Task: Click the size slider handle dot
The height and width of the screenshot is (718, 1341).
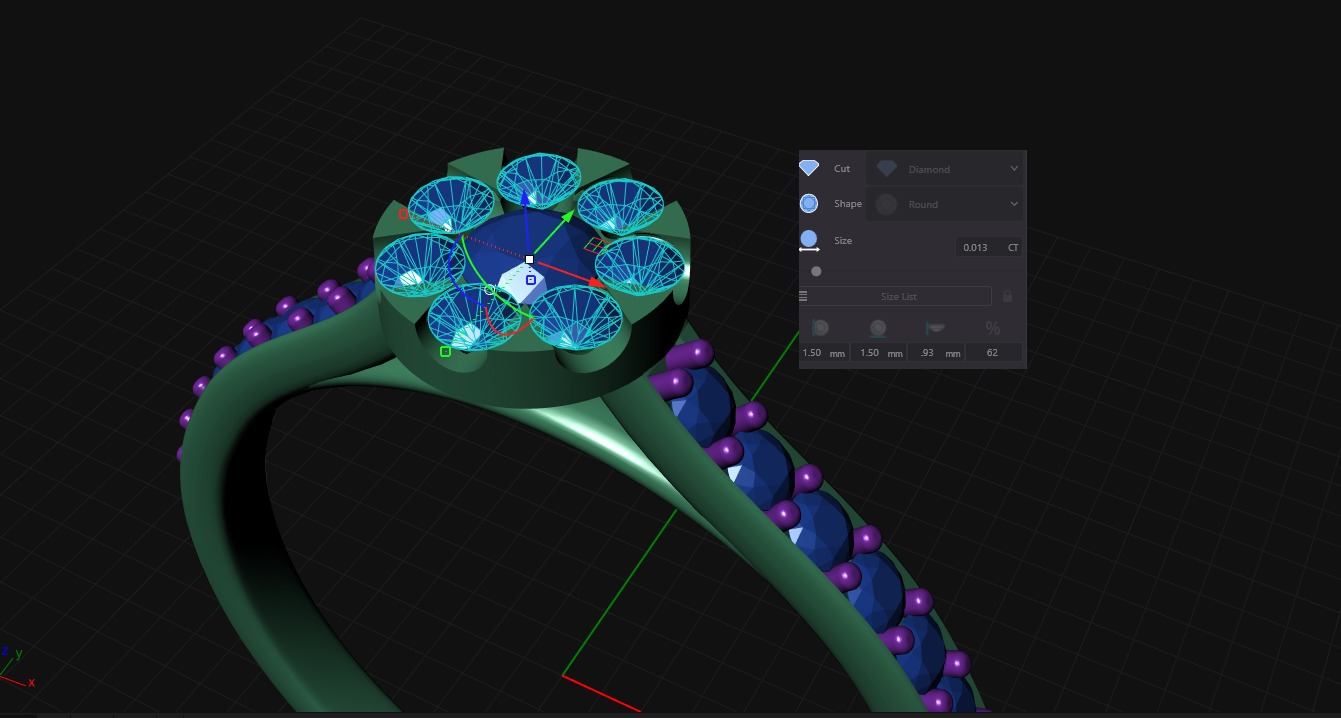Action: point(816,271)
